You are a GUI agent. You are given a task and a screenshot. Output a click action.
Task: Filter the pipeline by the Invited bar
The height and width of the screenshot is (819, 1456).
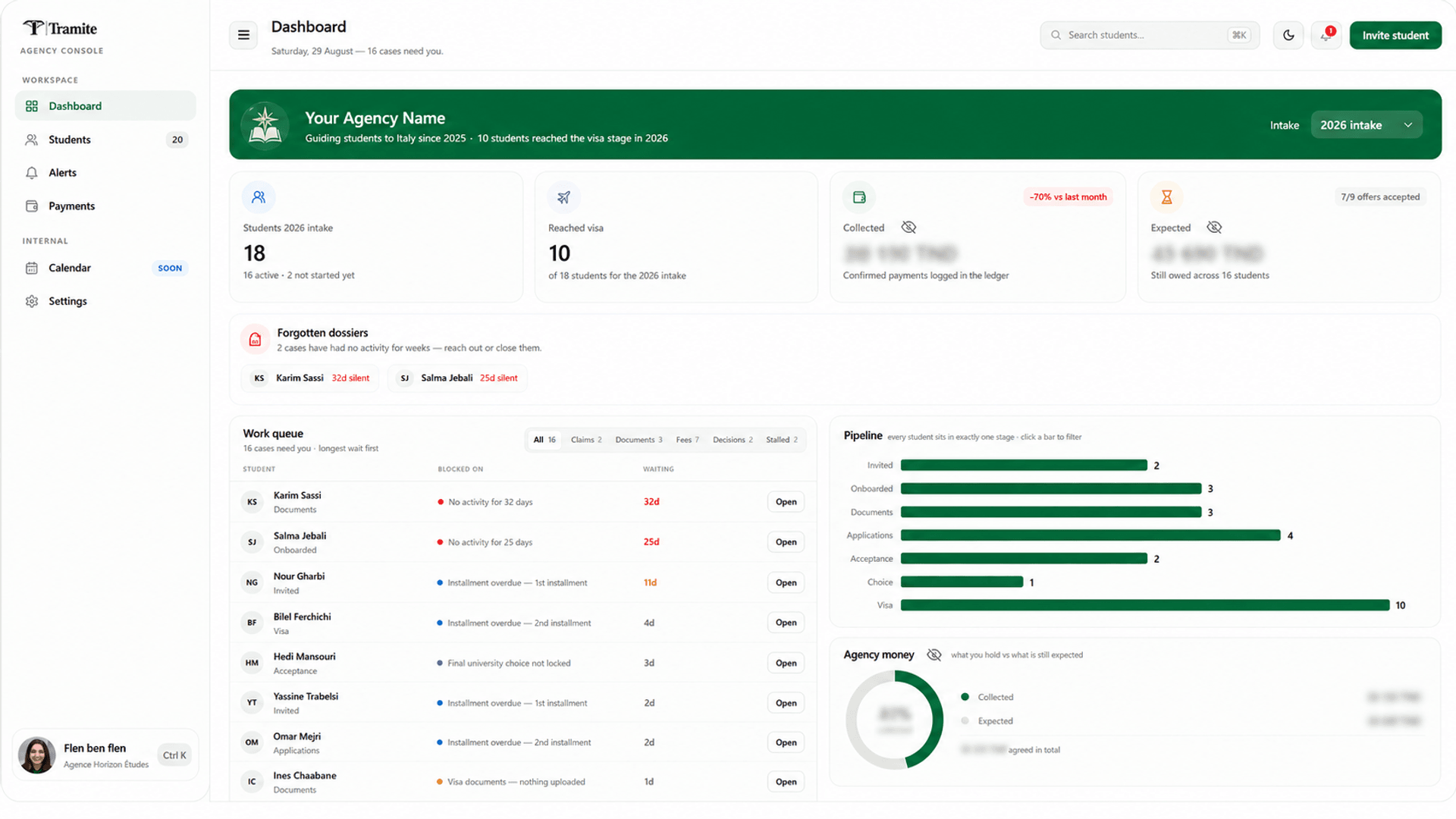pos(1024,465)
